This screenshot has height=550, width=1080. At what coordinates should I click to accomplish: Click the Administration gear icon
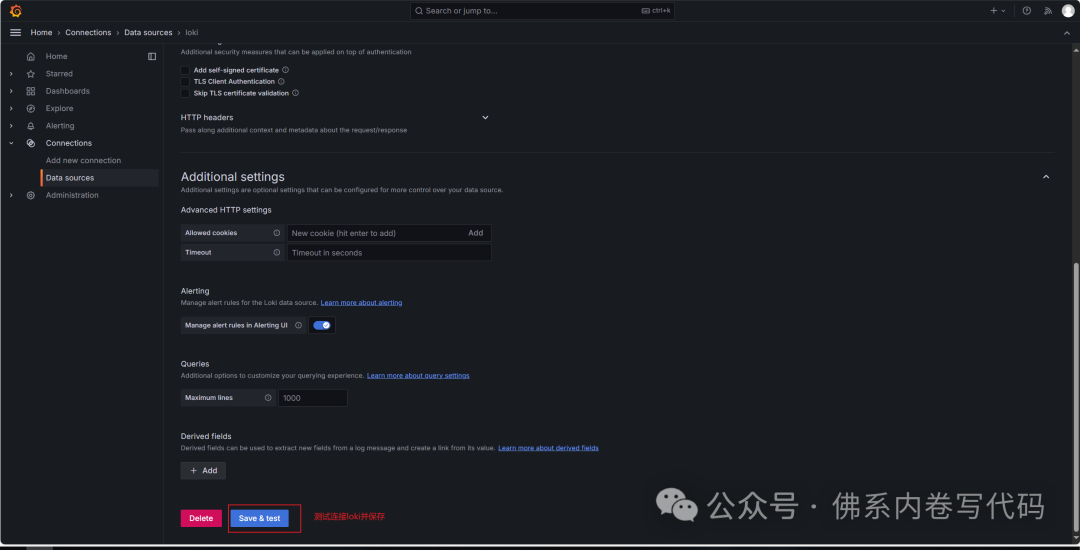(x=30, y=195)
